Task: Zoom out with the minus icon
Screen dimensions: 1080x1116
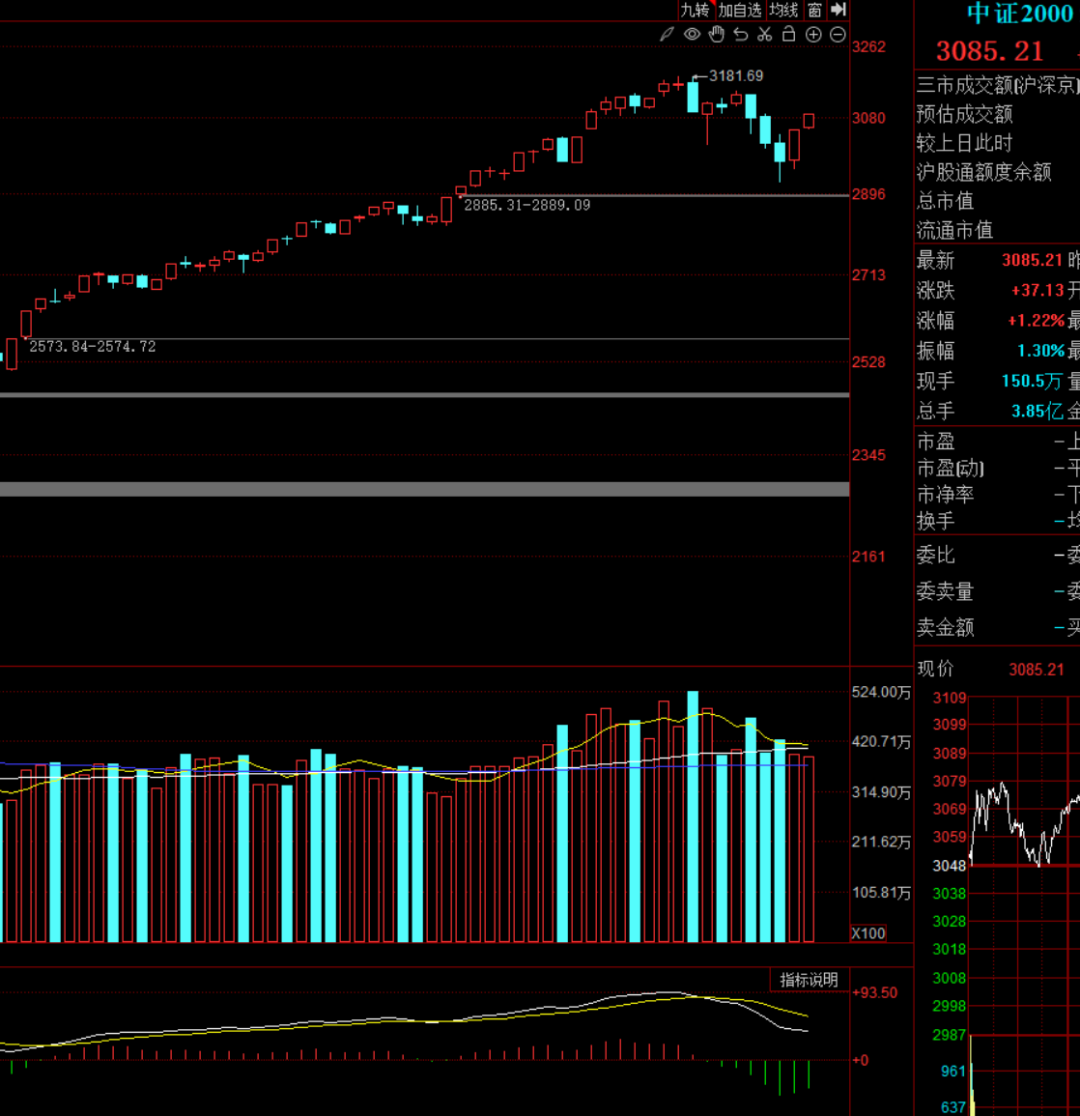Action: [x=837, y=35]
